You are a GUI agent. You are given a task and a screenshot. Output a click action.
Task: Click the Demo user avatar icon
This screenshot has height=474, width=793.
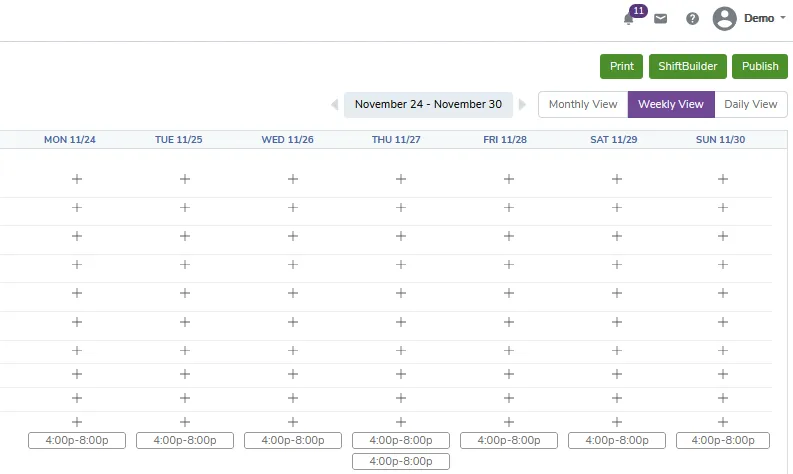(x=724, y=19)
